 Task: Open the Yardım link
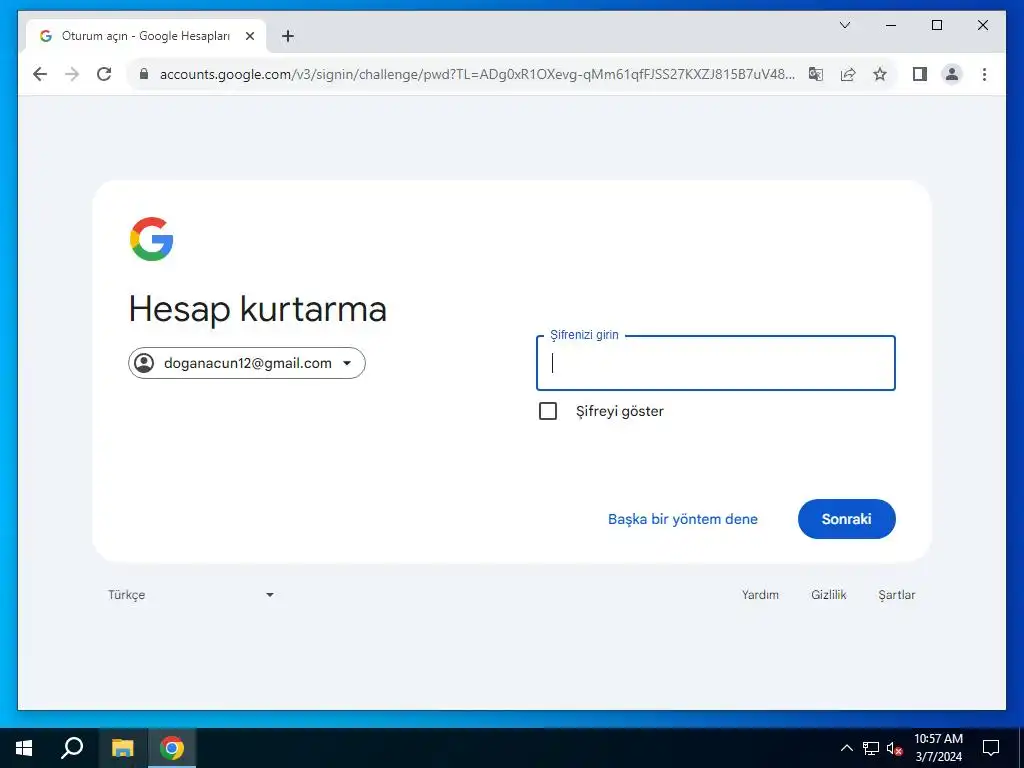(x=760, y=595)
